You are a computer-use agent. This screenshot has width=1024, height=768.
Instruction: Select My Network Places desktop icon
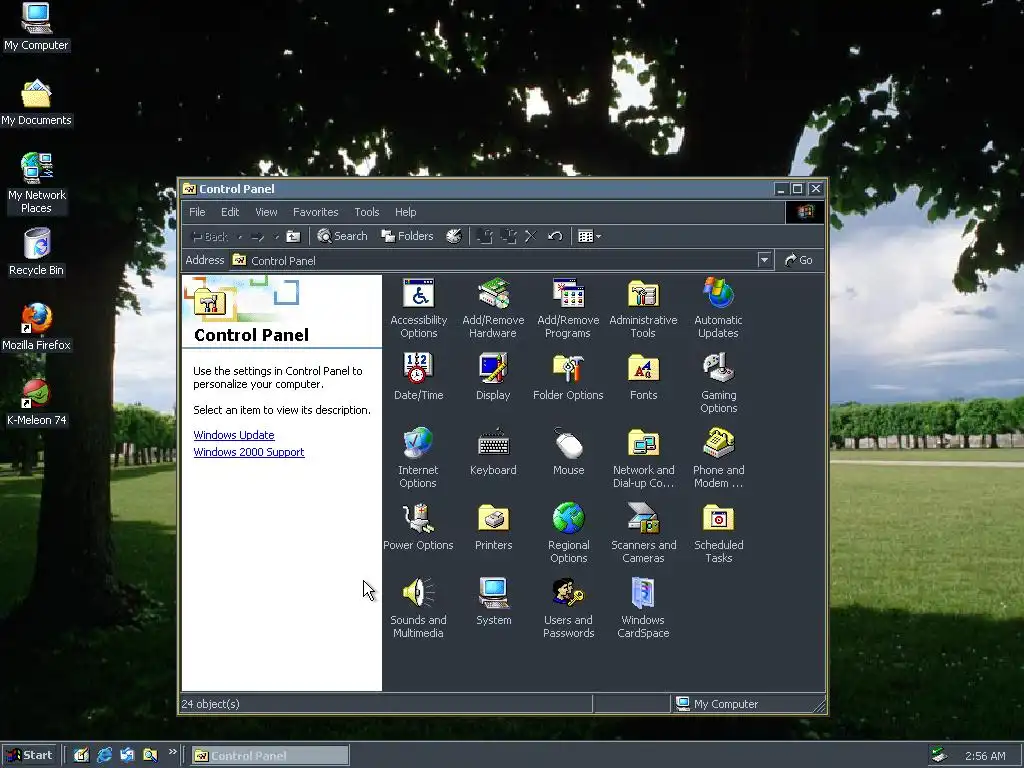pyautogui.click(x=36, y=183)
